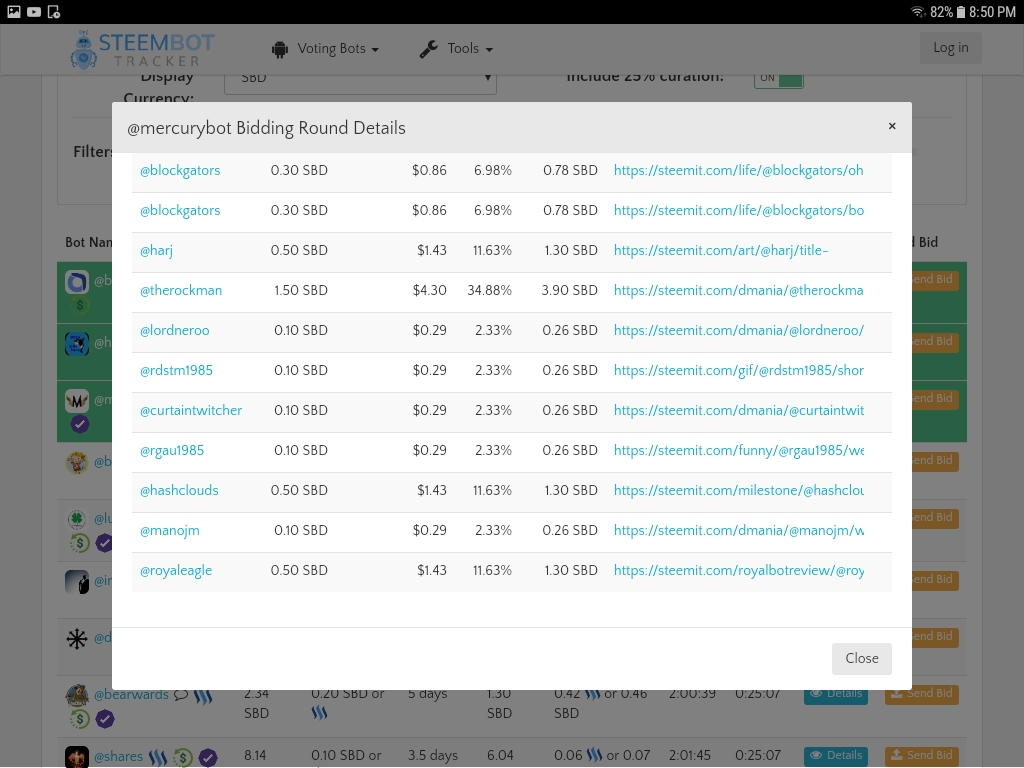Screen dimensions: 1024x768
Task: Click the snowflake bot avatar in background list
Action: tap(77, 638)
